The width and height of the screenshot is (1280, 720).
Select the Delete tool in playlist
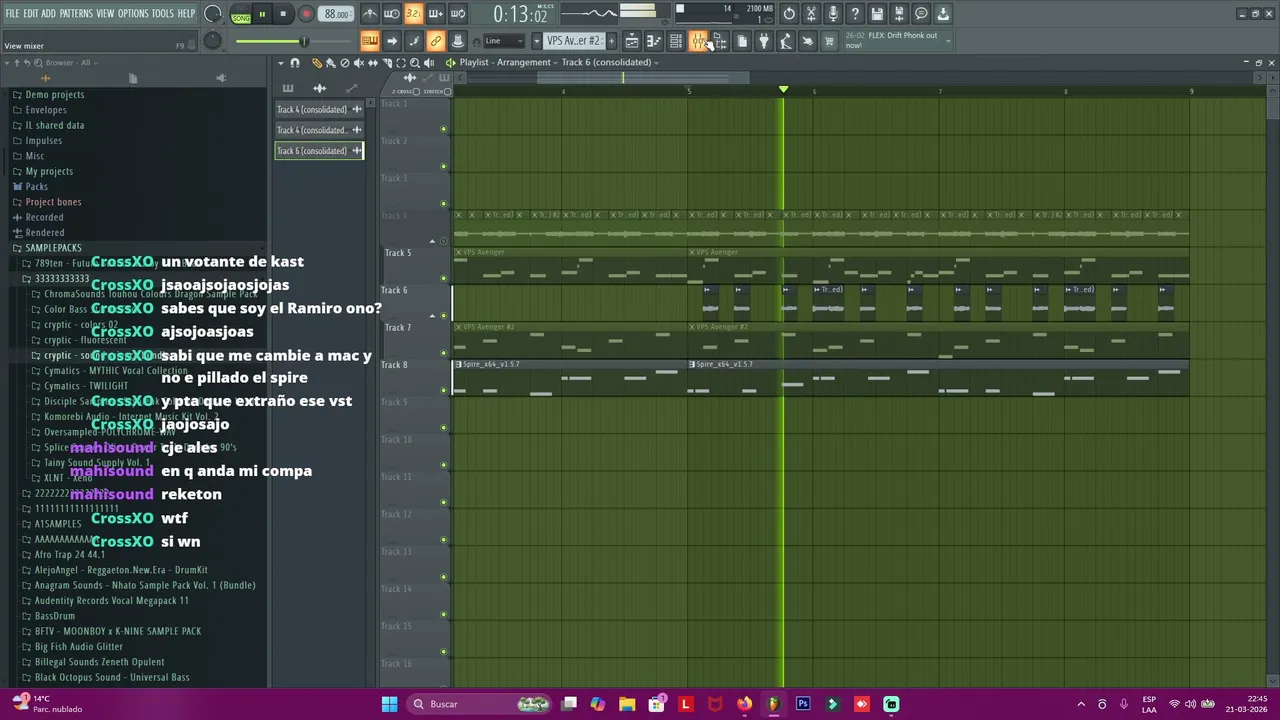(345, 63)
